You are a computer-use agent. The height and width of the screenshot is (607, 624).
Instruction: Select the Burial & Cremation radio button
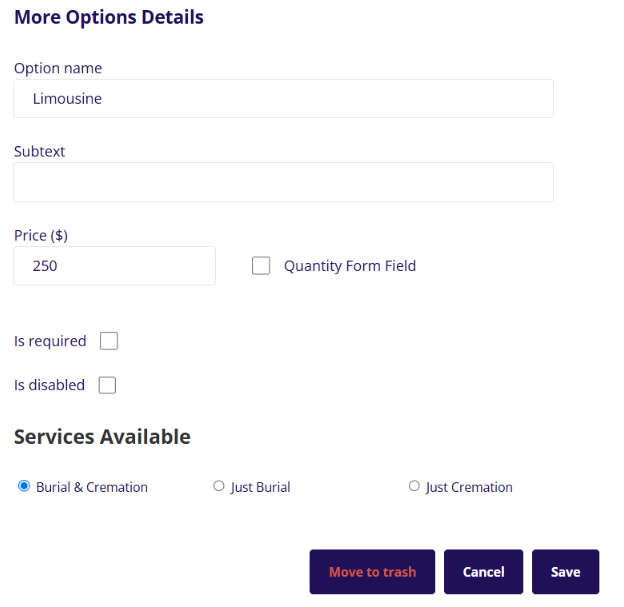(x=24, y=486)
